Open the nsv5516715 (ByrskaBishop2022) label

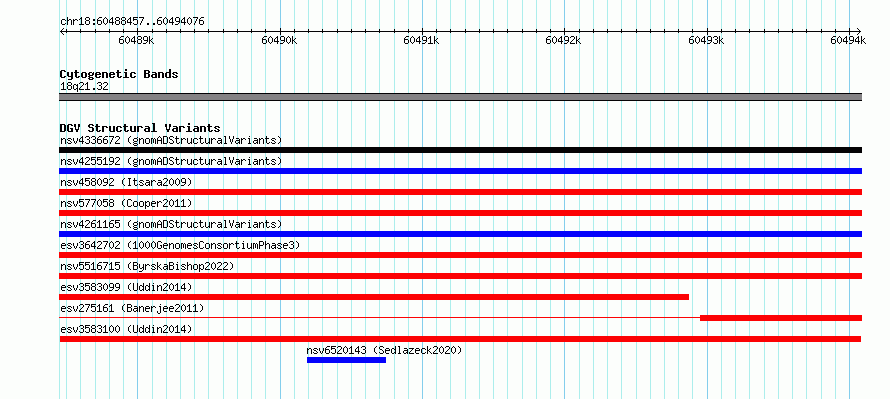pyautogui.click(x=147, y=266)
